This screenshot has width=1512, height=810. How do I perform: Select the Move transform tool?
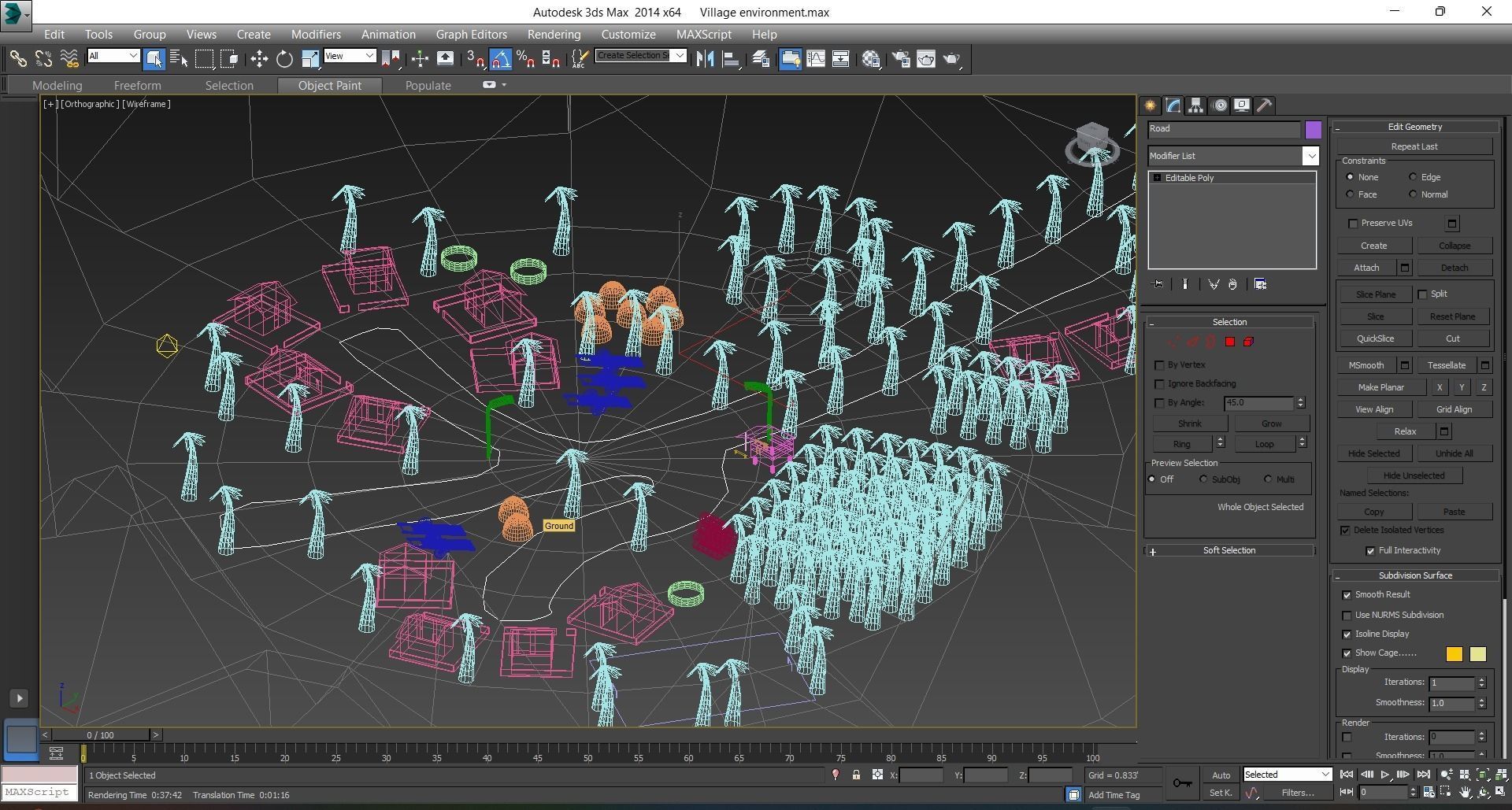tap(258, 59)
